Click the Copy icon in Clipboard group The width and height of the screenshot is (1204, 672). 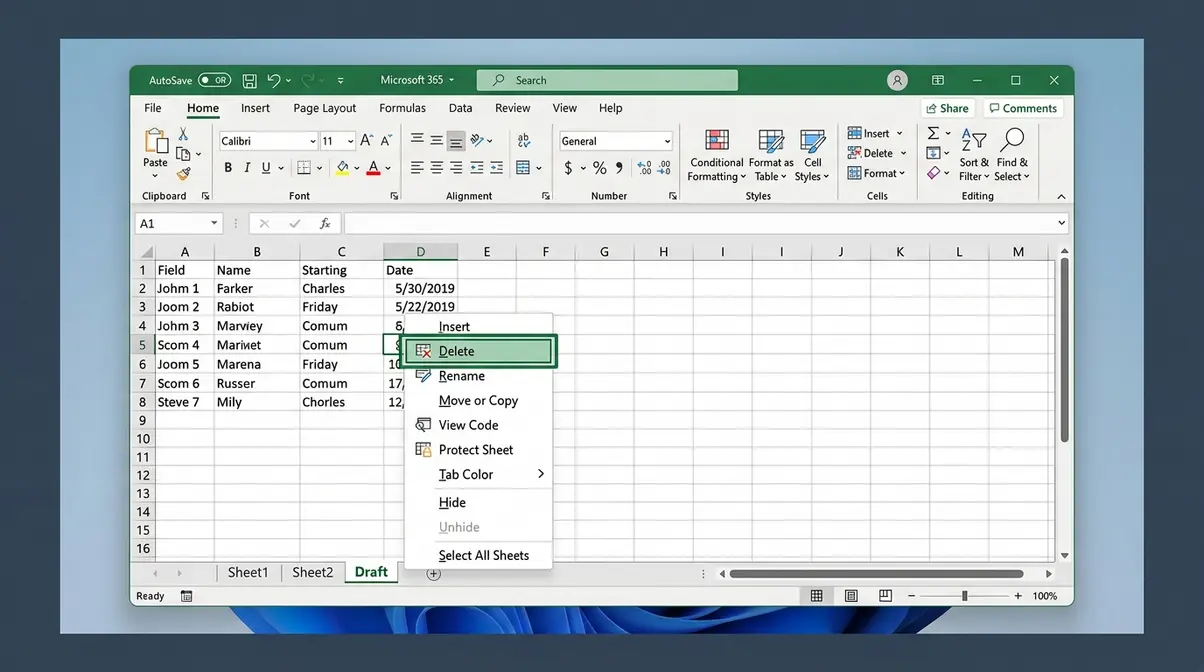[x=183, y=153]
